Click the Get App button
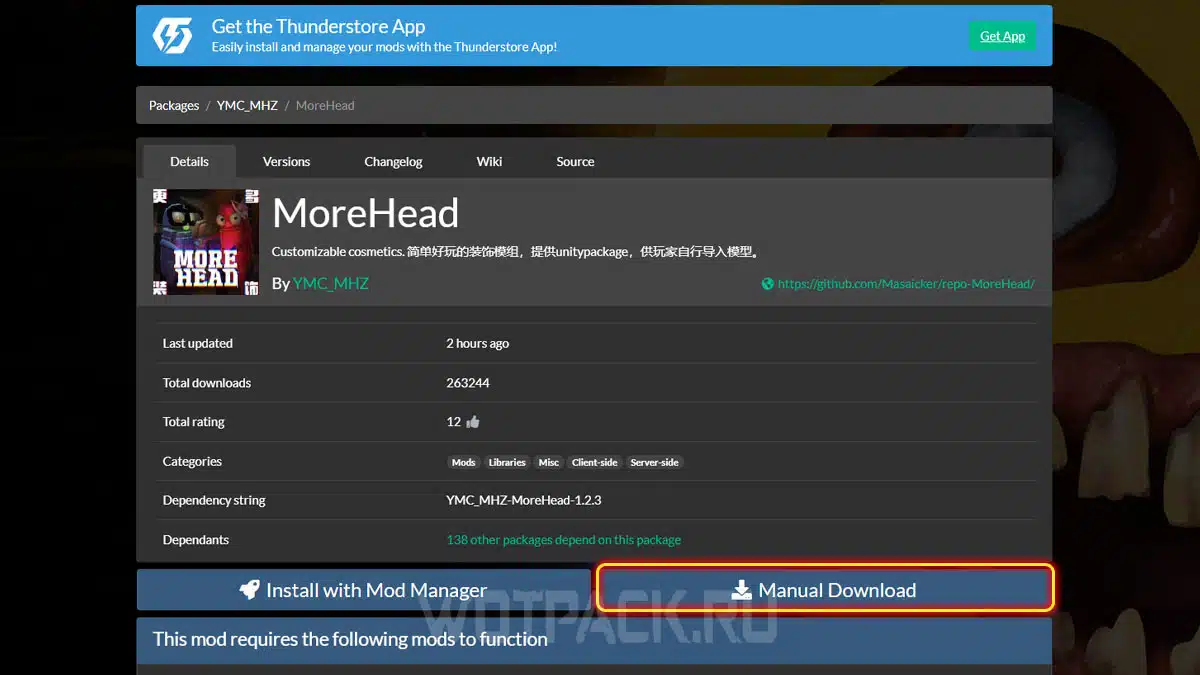This screenshot has width=1200, height=675. click(1002, 36)
